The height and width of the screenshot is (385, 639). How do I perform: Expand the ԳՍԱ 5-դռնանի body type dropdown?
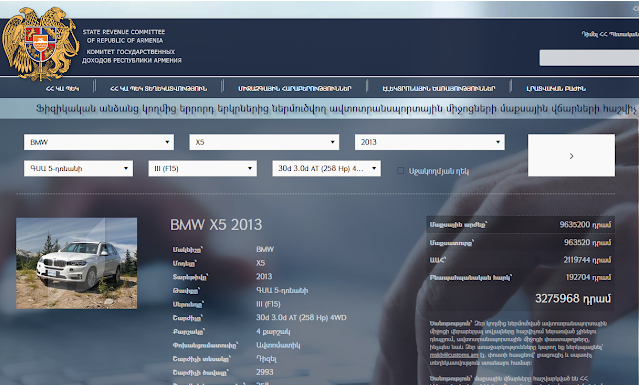click(79, 168)
